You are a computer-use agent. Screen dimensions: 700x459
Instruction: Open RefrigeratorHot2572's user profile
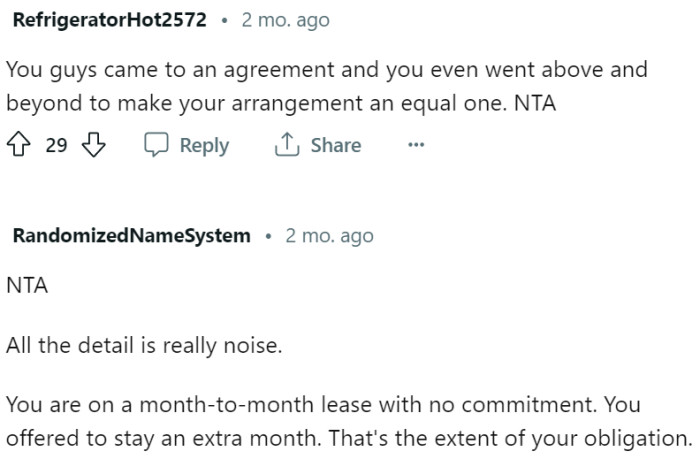coord(109,20)
